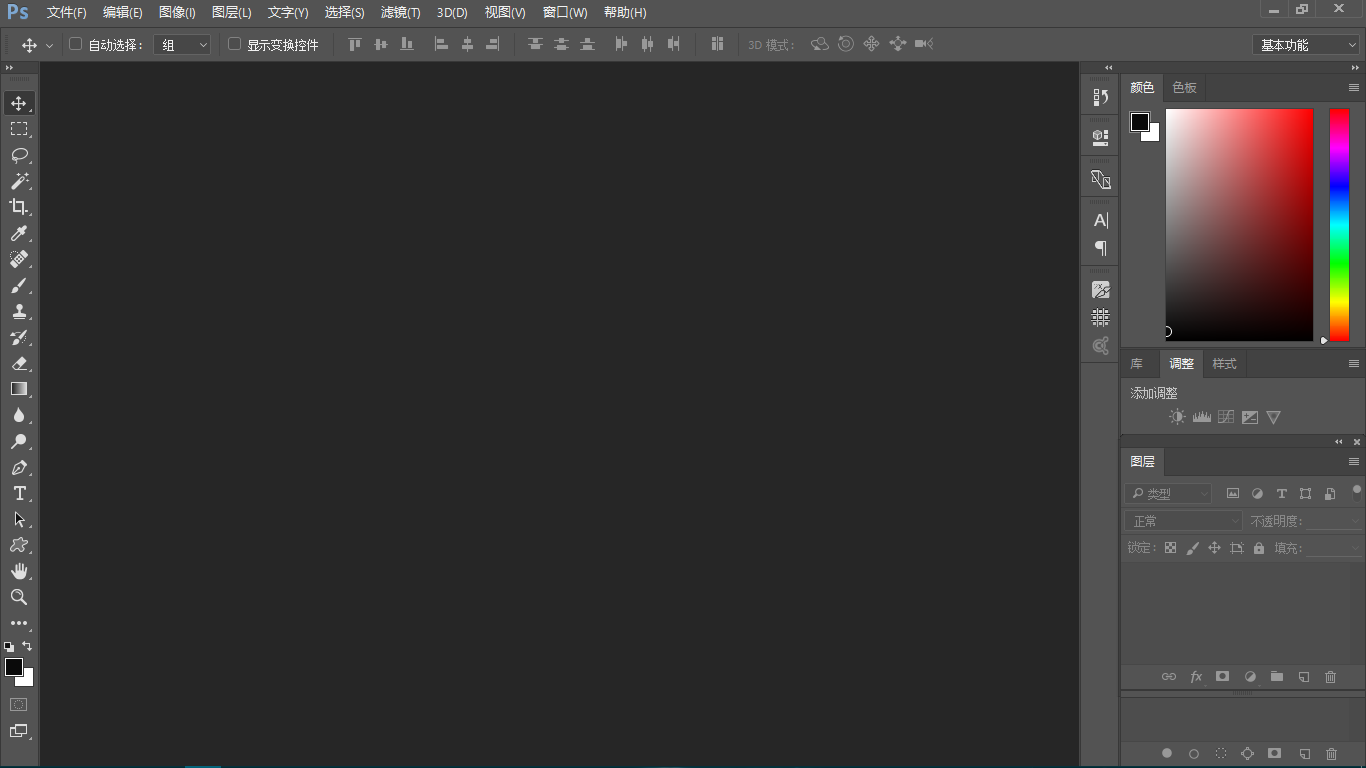Toggle the layer filter switch
1366x768 pixels.
[x=1357, y=491]
